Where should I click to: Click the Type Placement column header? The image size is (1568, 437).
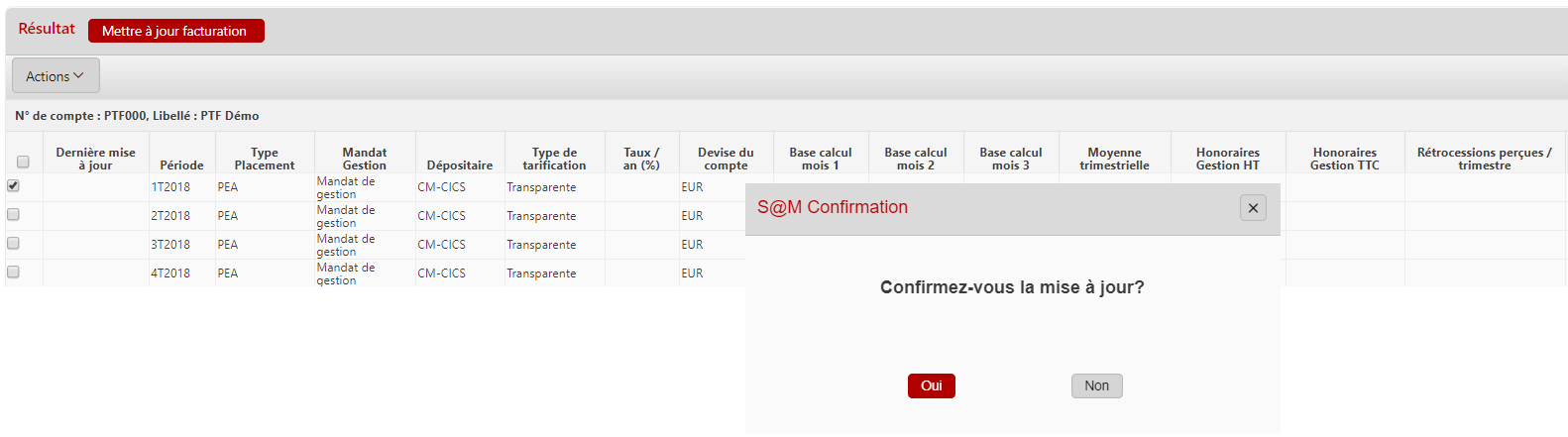(x=264, y=159)
